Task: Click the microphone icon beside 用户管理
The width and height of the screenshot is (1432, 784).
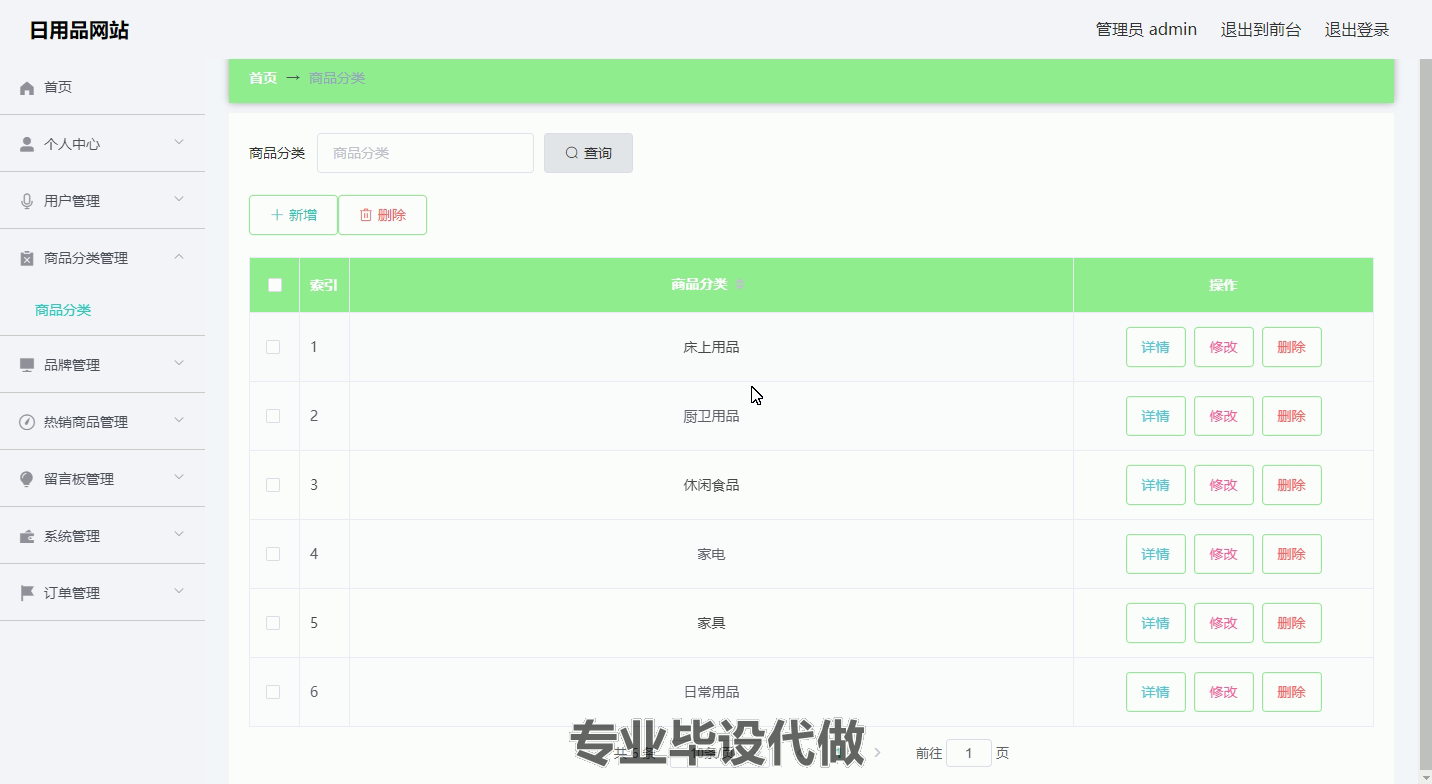Action: point(27,201)
